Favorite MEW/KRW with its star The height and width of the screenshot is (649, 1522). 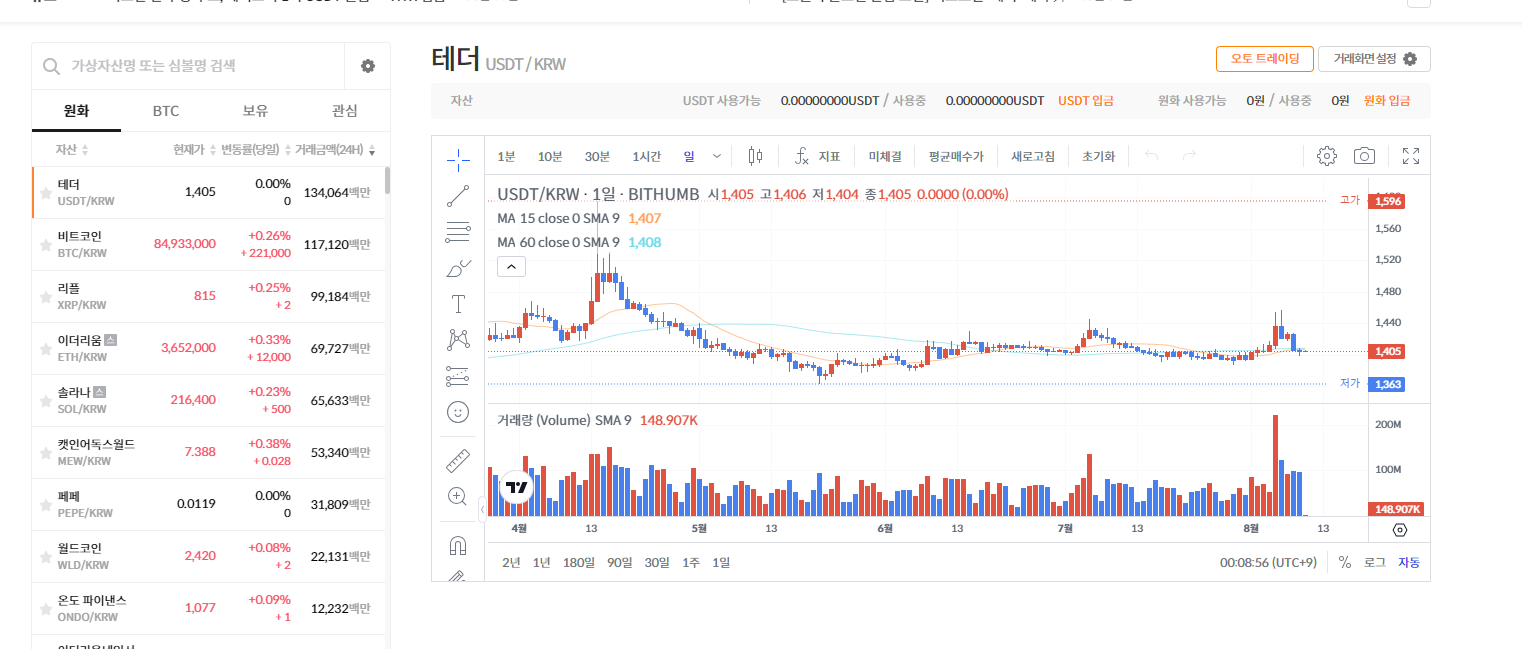(45, 453)
